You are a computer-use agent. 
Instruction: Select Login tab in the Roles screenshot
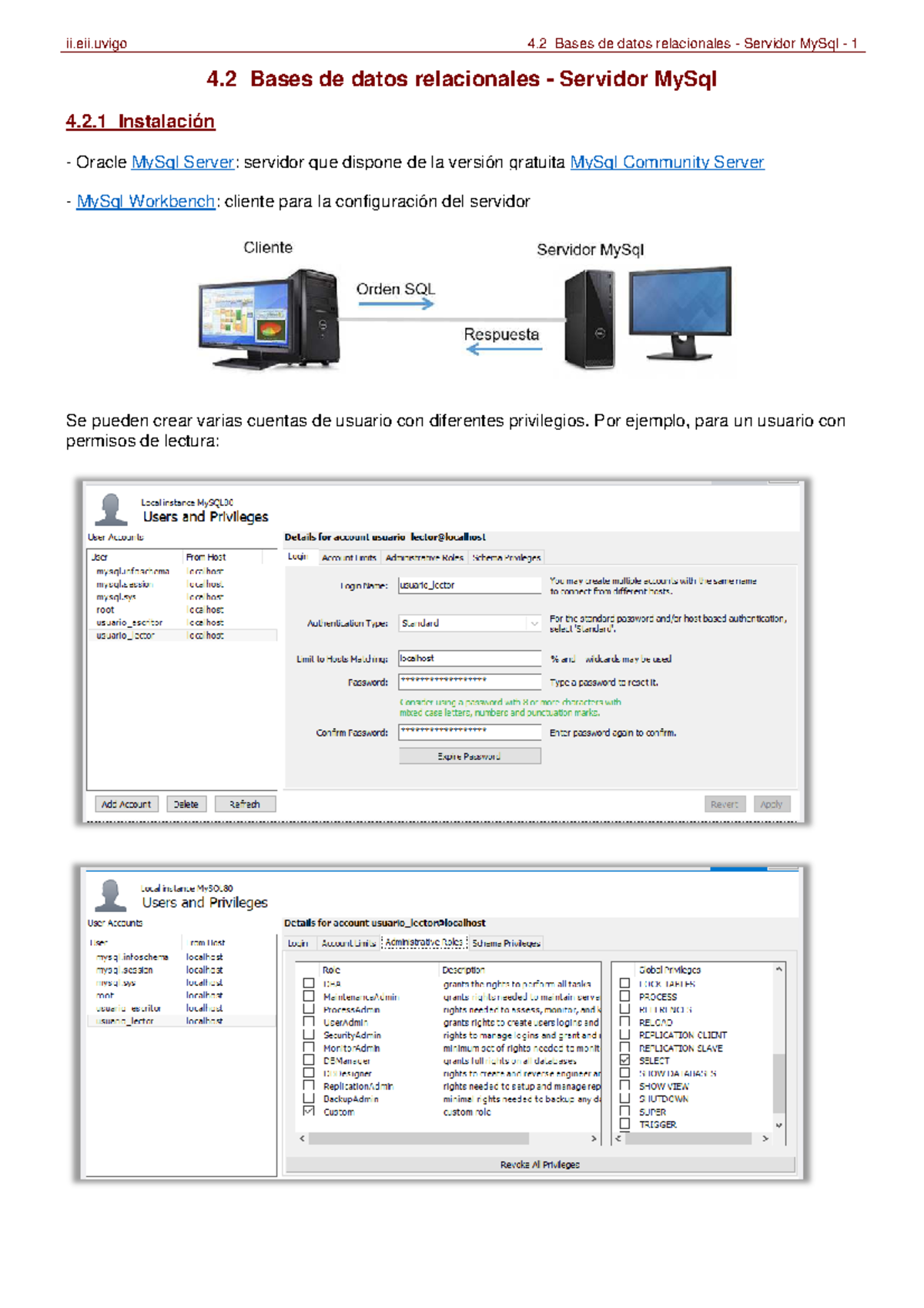(x=298, y=943)
